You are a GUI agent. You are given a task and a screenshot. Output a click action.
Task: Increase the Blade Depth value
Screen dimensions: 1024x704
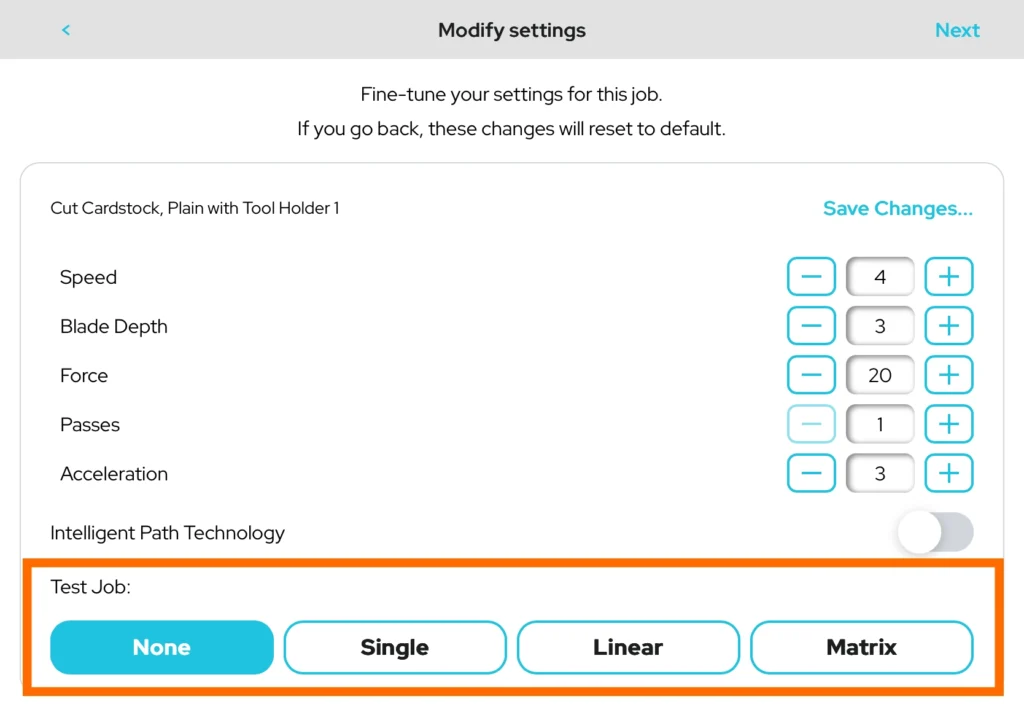tap(948, 326)
